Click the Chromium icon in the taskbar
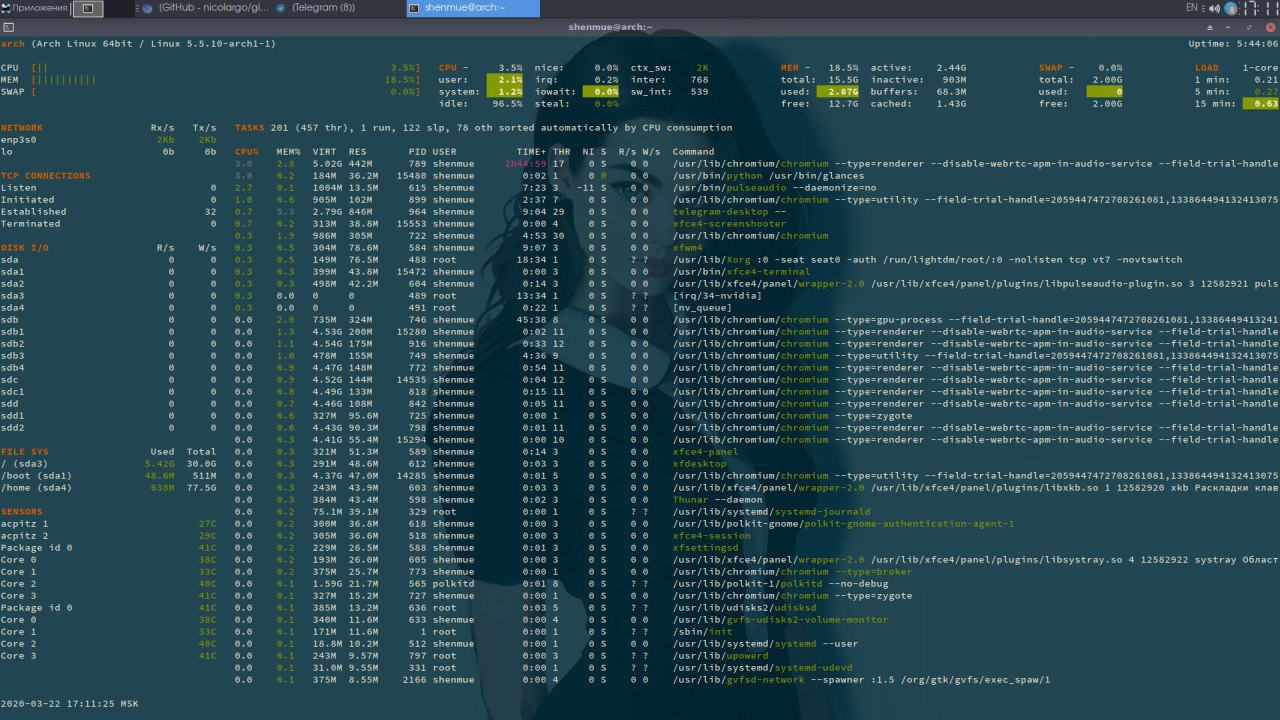Viewport: 1280px width, 720px height. [148, 8]
